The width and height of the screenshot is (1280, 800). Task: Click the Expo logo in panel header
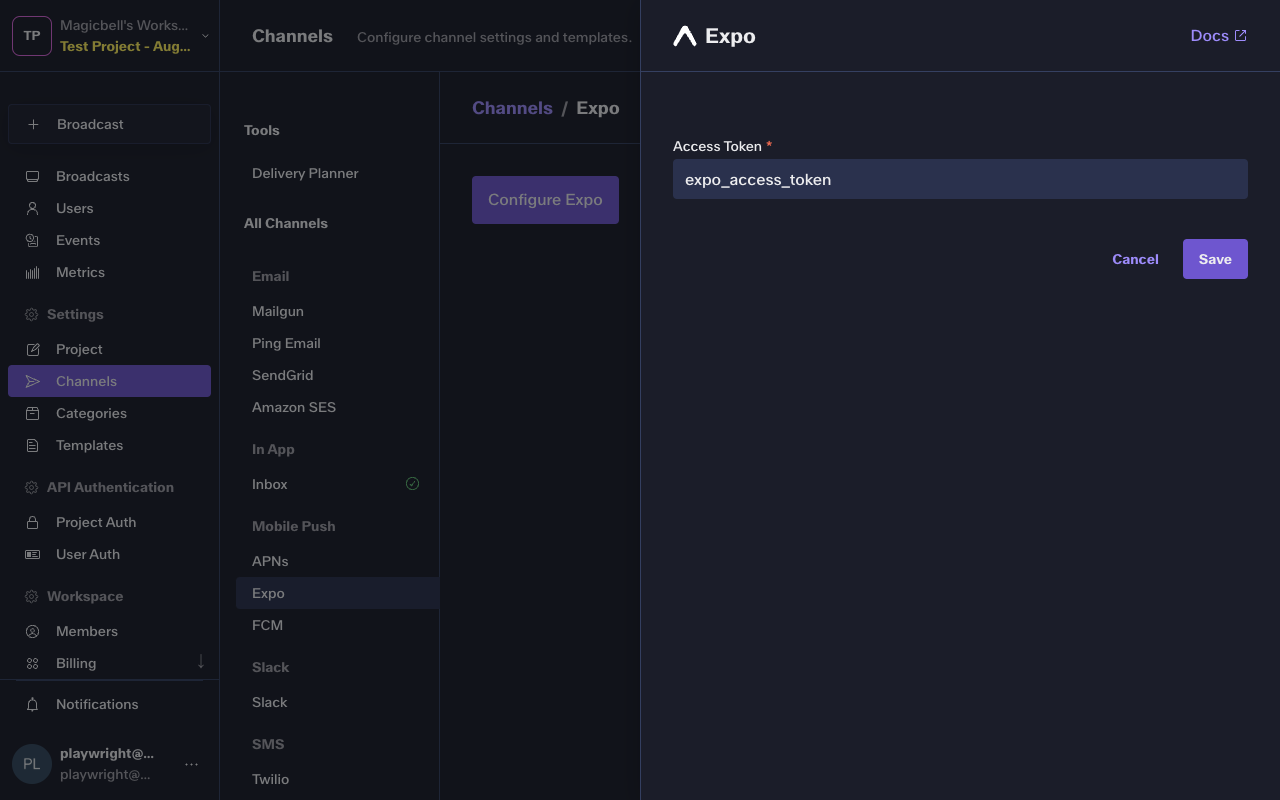click(685, 36)
